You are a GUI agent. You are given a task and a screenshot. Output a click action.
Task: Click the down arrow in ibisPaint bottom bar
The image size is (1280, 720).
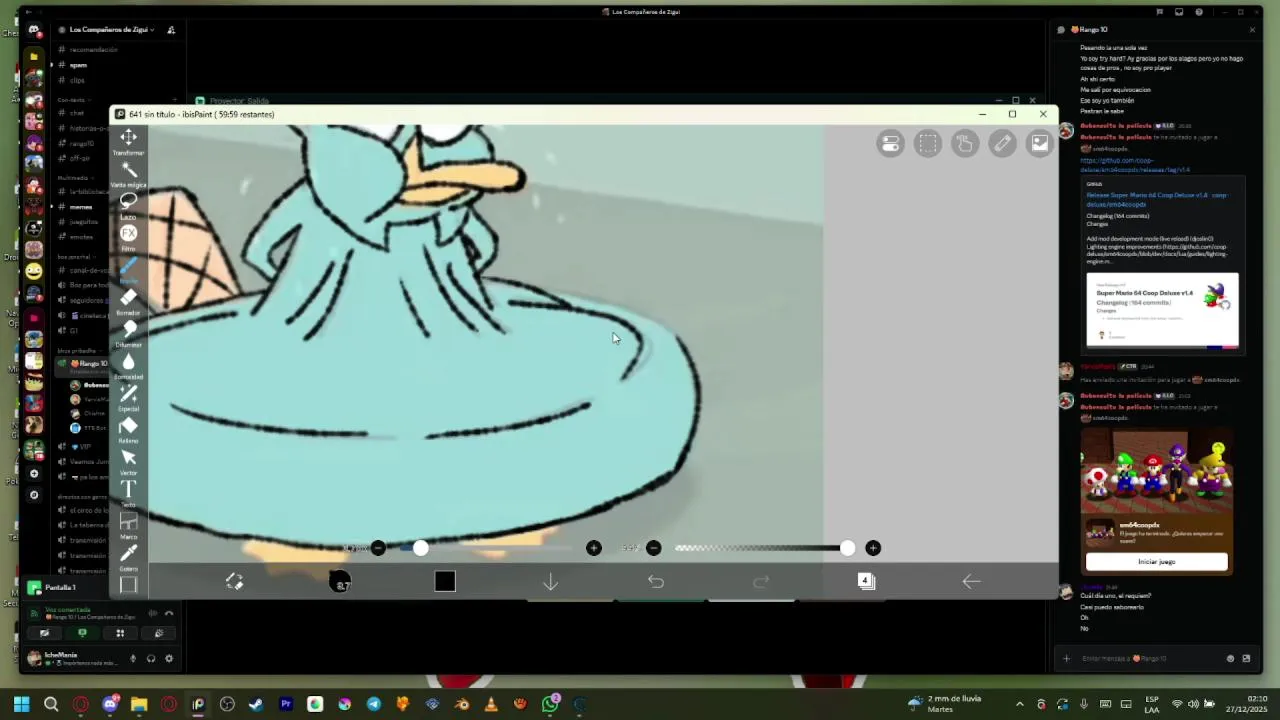tap(550, 581)
